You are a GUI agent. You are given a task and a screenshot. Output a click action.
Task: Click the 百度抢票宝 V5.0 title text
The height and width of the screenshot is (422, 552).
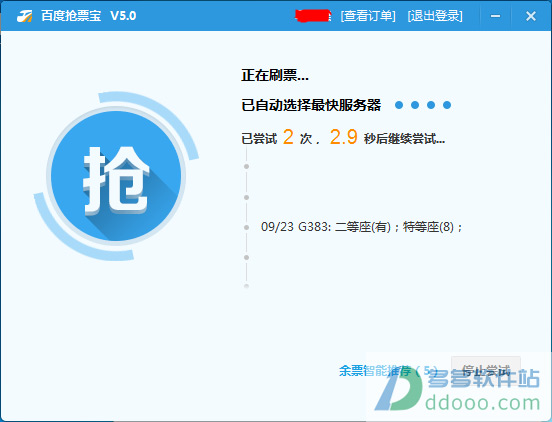coord(88,16)
